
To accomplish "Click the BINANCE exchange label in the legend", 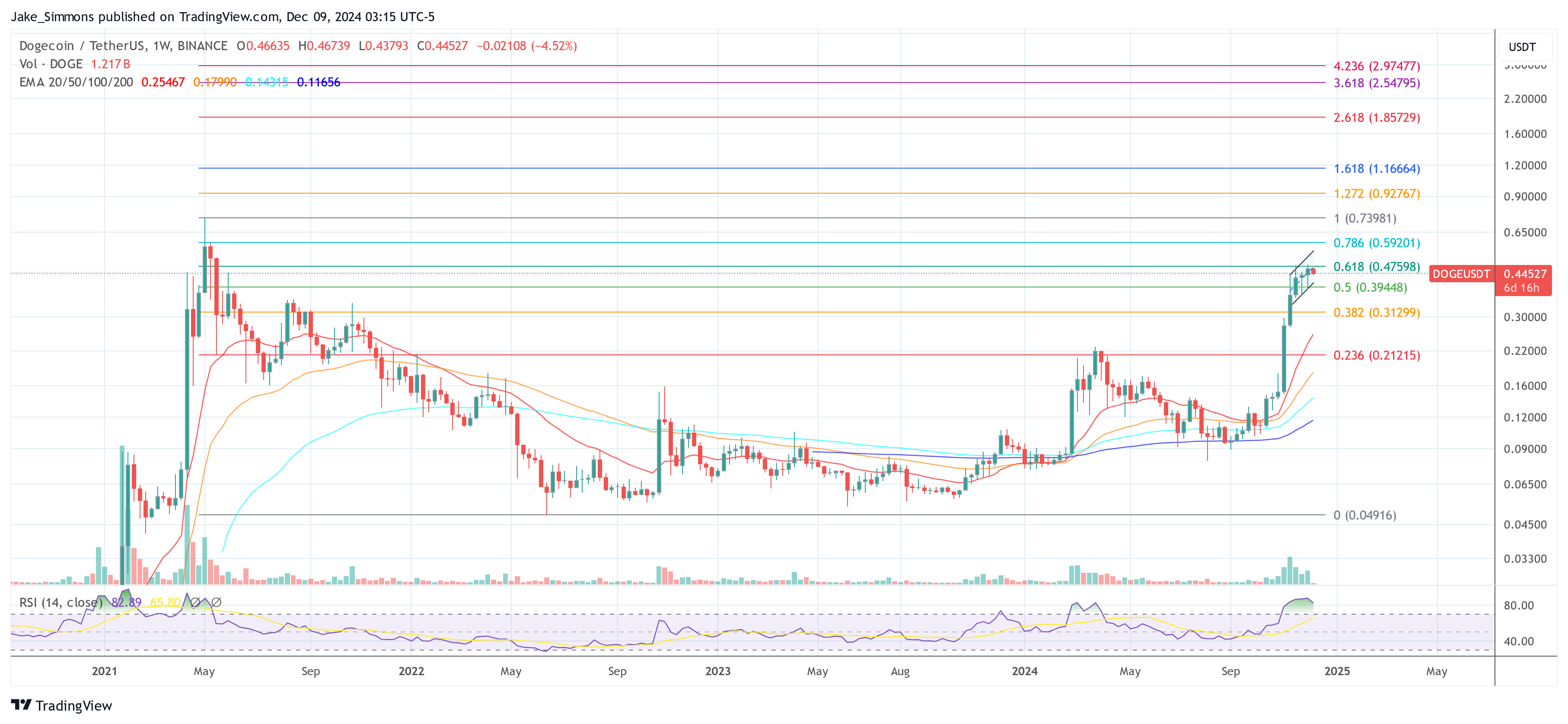I will 208,46.
